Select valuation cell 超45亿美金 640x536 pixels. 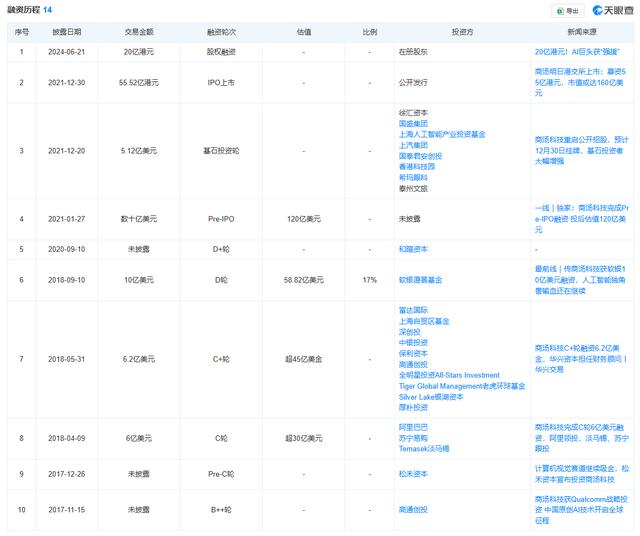304,359
